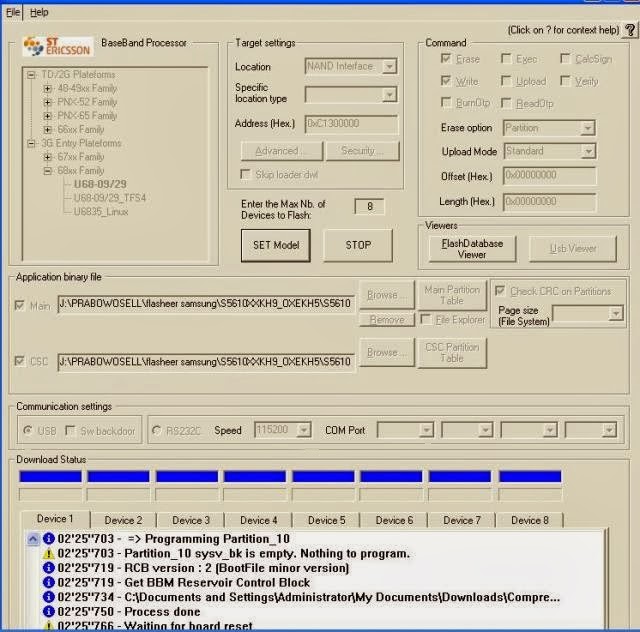Collapse the 3G Entry Plateforms node

31,143
